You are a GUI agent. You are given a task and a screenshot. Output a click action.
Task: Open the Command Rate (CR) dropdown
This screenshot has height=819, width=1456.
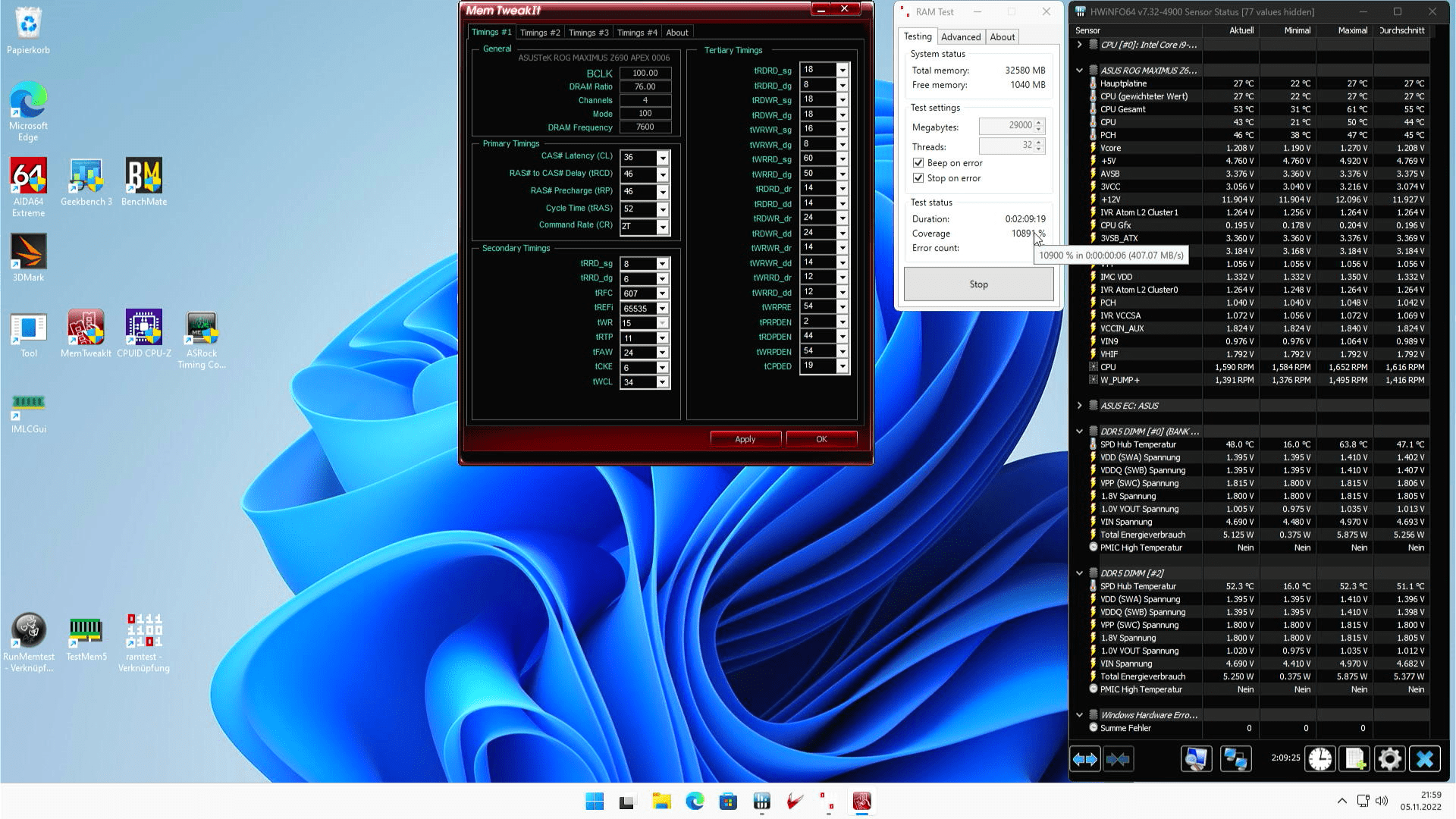pos(663,227)
